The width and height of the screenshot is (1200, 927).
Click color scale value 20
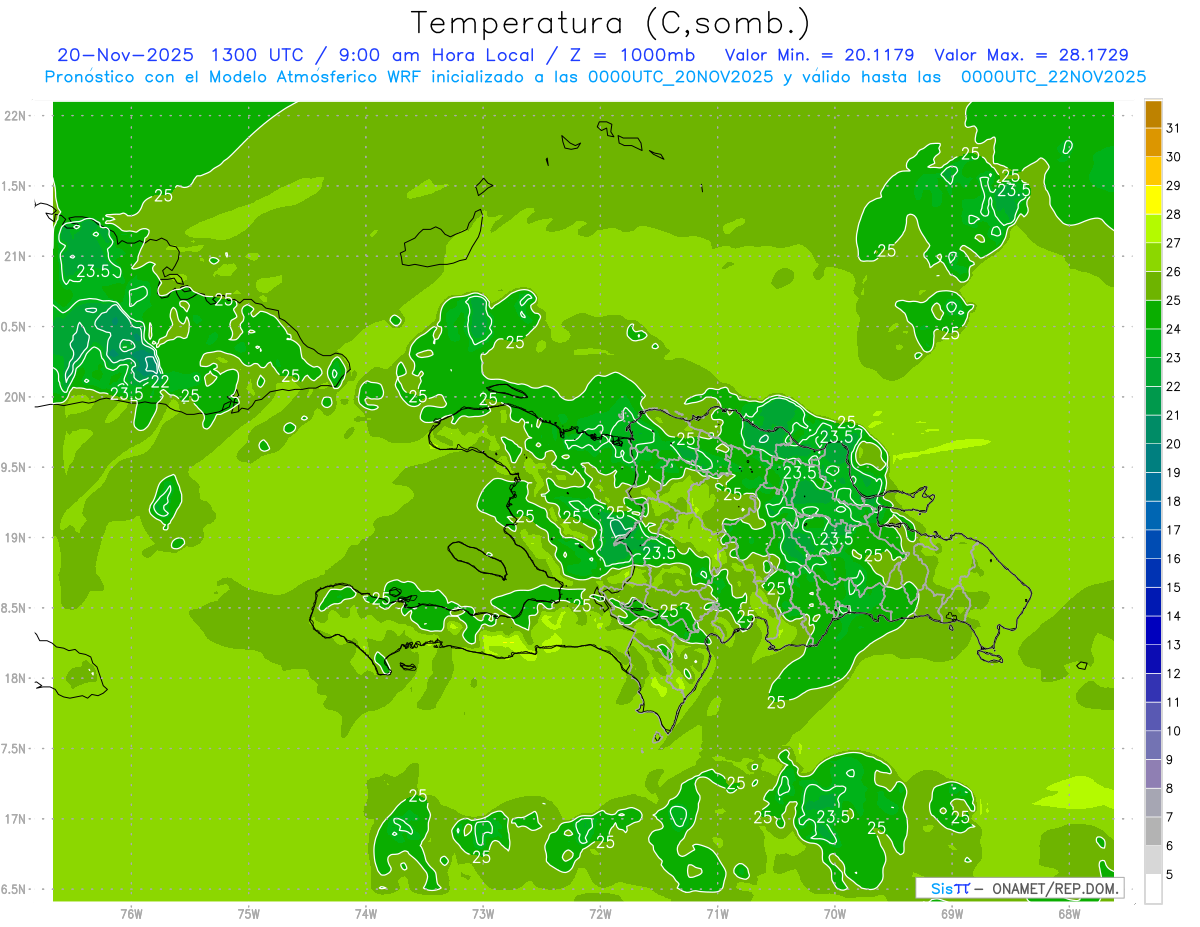click(x=1173, y=444)
